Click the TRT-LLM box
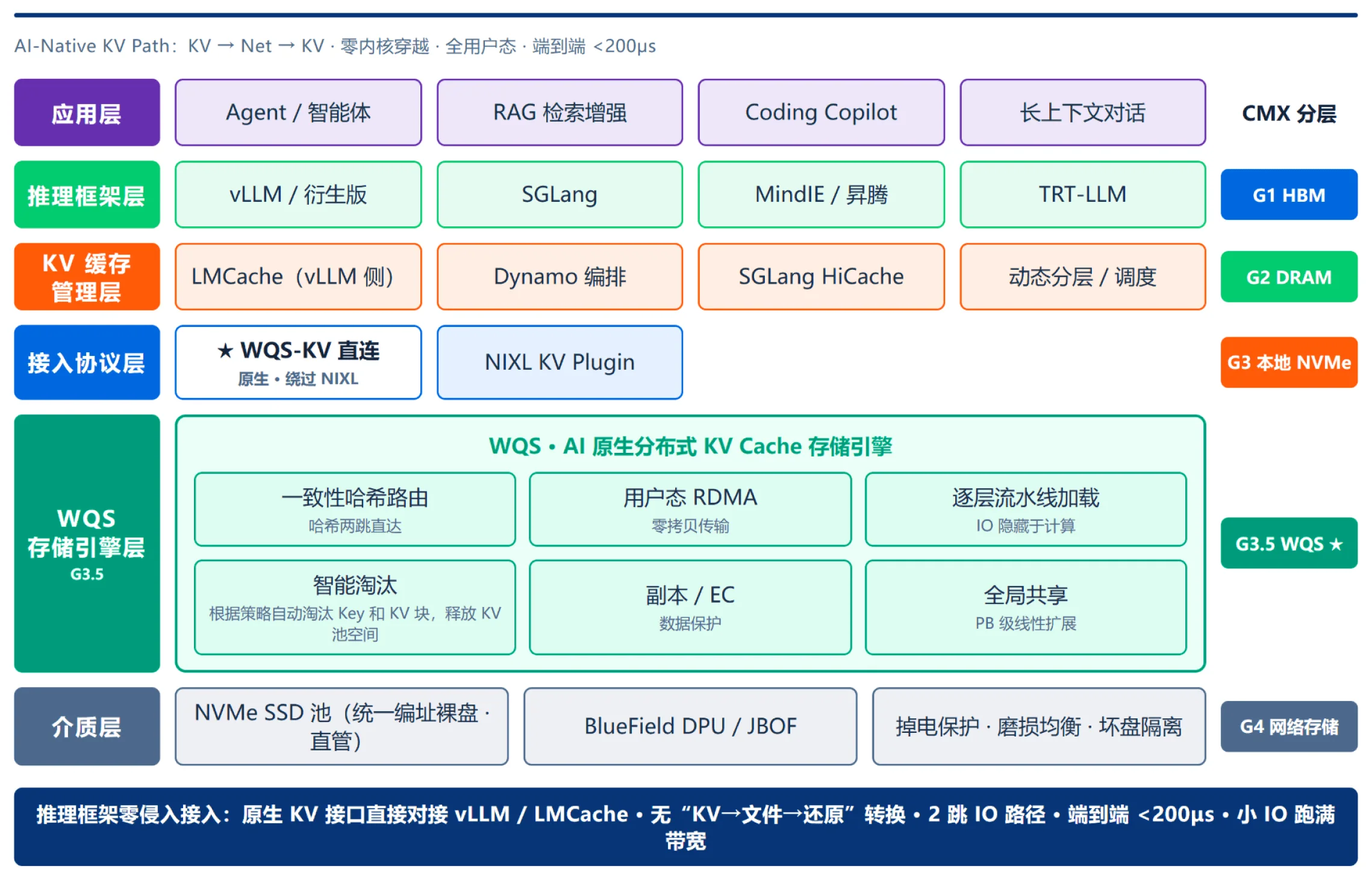Screen dimensions: 1372x884 tap(1082, 195)
